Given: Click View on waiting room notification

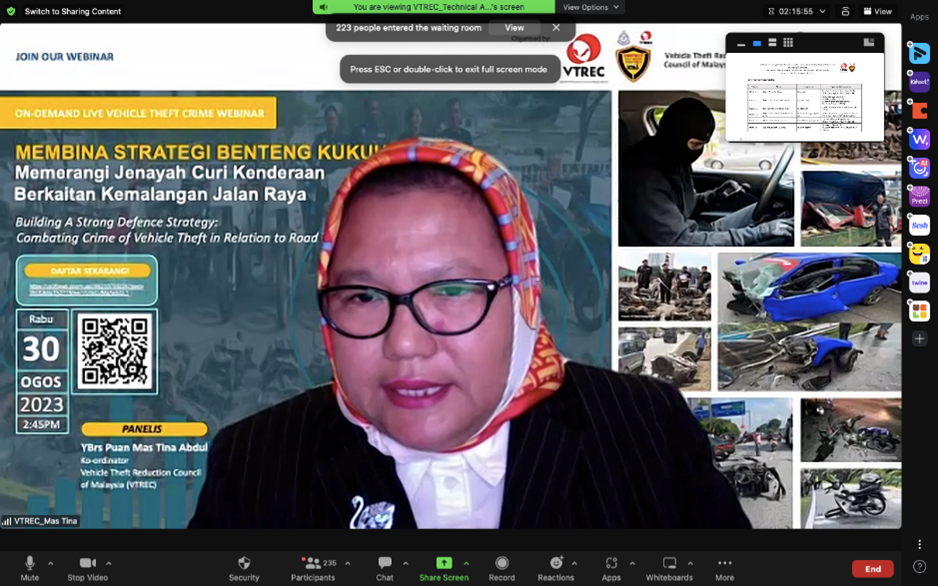Looking at the screenshot, I should point(514,28).
